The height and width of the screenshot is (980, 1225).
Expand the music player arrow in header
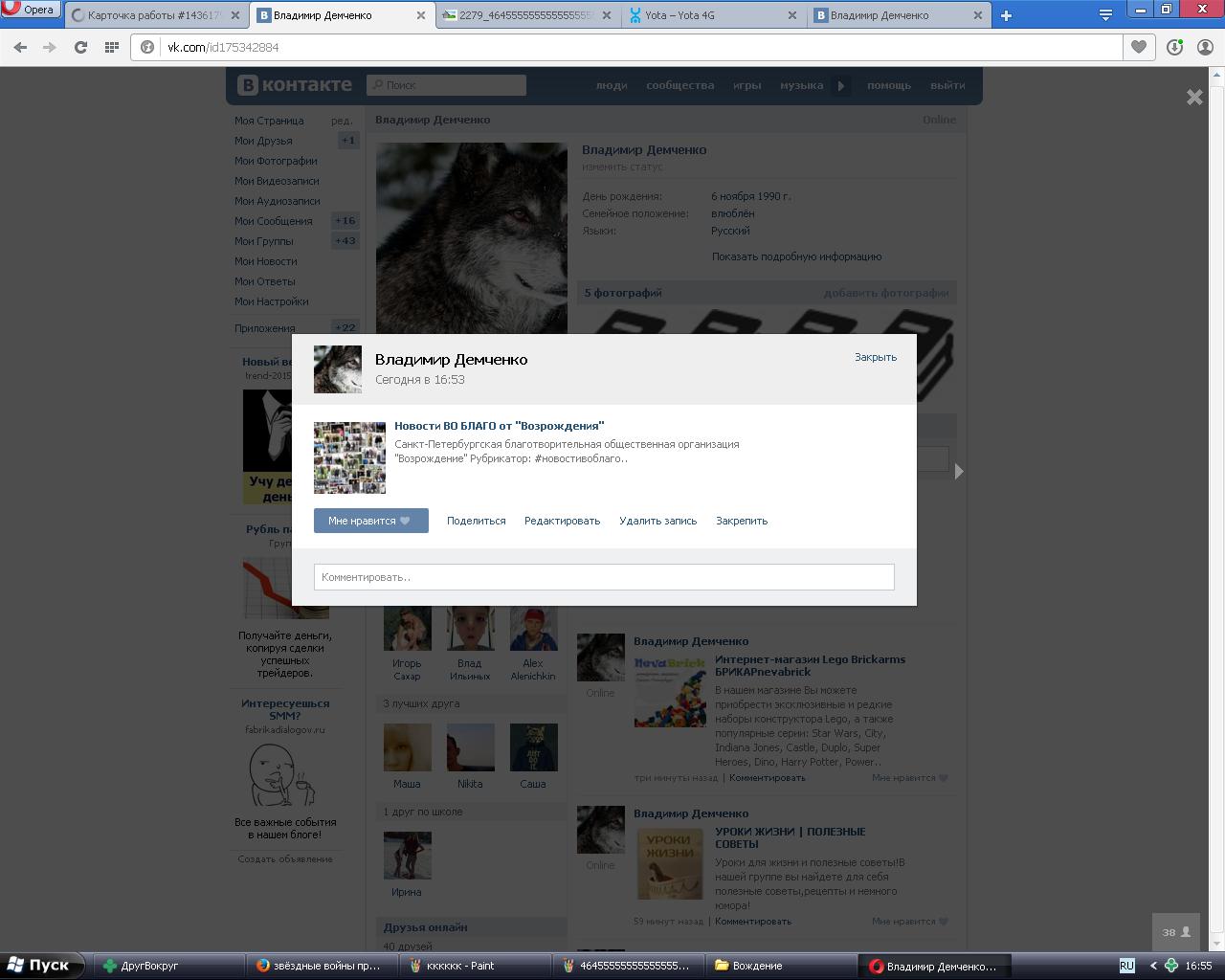(x=840, y=85)
